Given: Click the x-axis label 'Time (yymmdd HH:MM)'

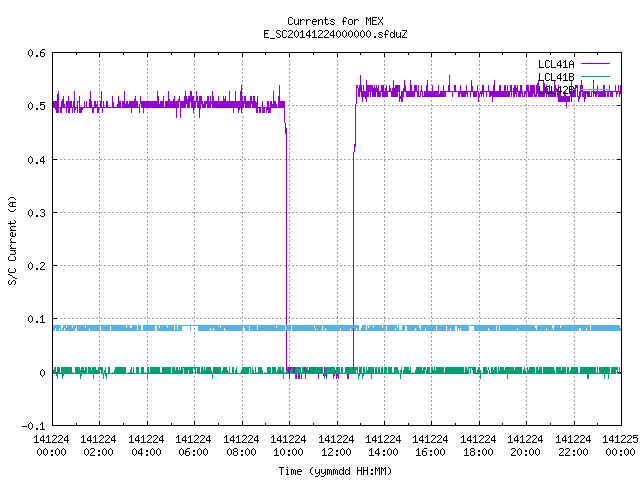Looking at the screenshot, I should [x=335, y=471].
